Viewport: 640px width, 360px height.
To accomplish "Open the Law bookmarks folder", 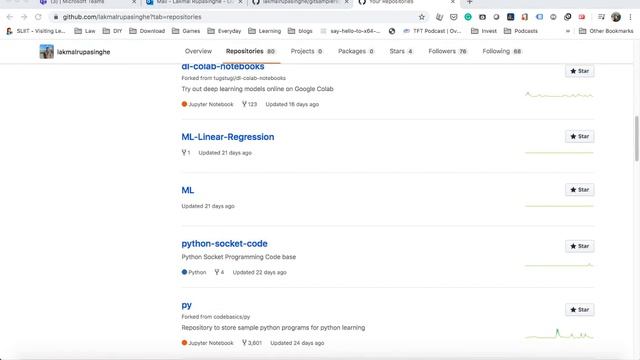I will pyautogui.click(x=85, y=31).
